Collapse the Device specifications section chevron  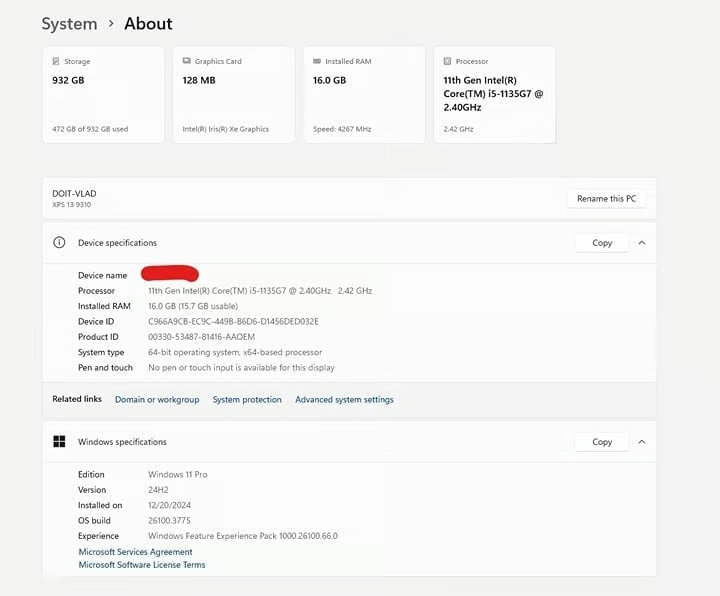(x=642, y=243)
